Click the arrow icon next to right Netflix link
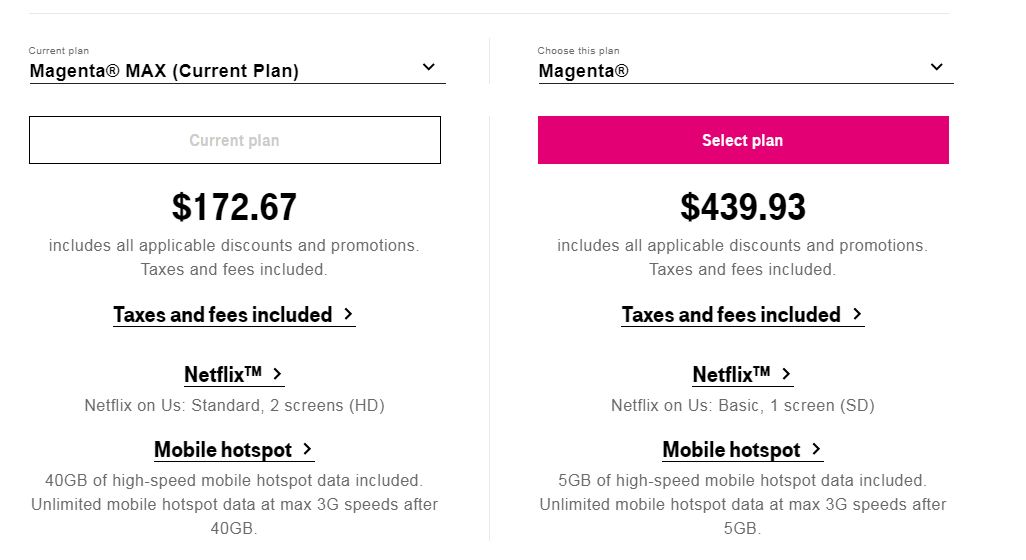This screenshot has height=560, width=1026. (787, 374)
